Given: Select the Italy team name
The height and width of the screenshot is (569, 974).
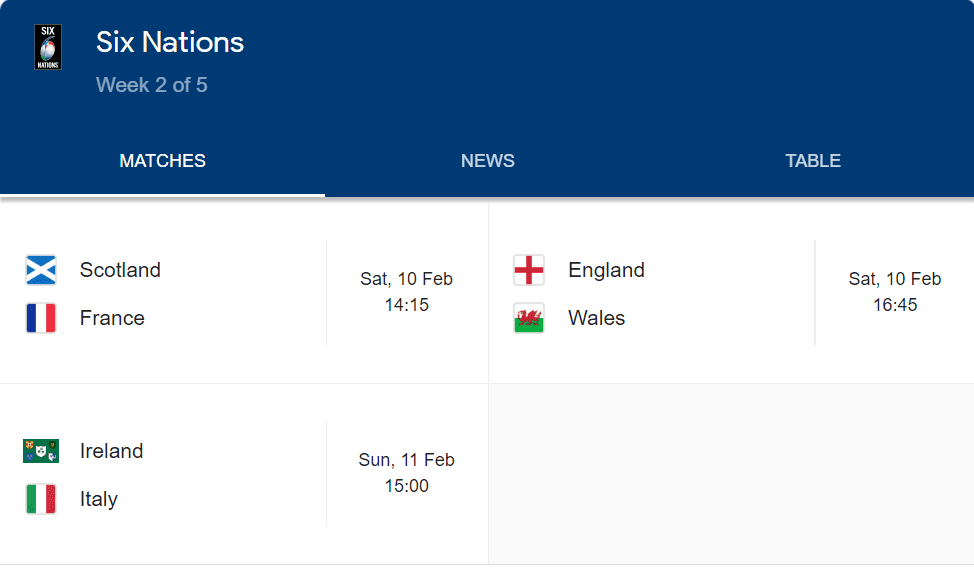Looking at the screenshot, I should click(x=99, y=499).
